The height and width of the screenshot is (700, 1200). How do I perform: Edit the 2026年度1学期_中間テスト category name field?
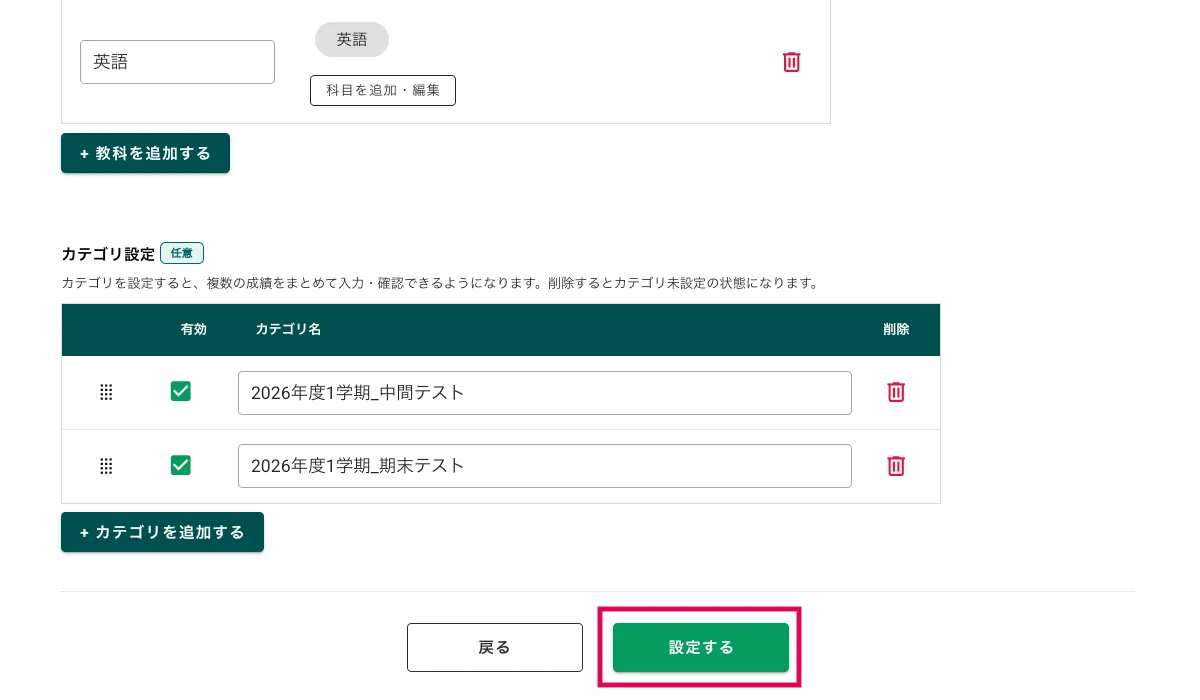pos(544,393)
